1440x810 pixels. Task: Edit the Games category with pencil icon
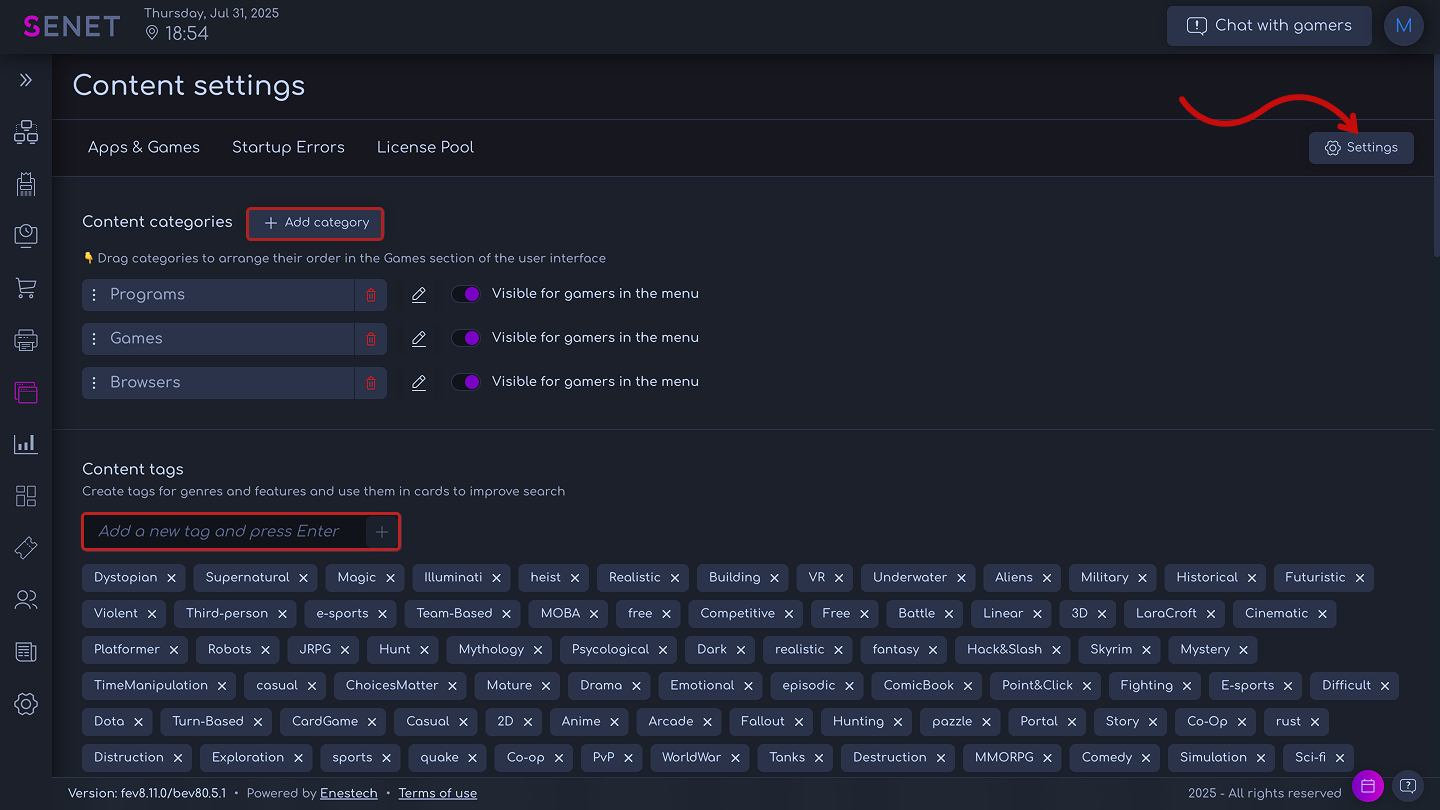[419, 339]
